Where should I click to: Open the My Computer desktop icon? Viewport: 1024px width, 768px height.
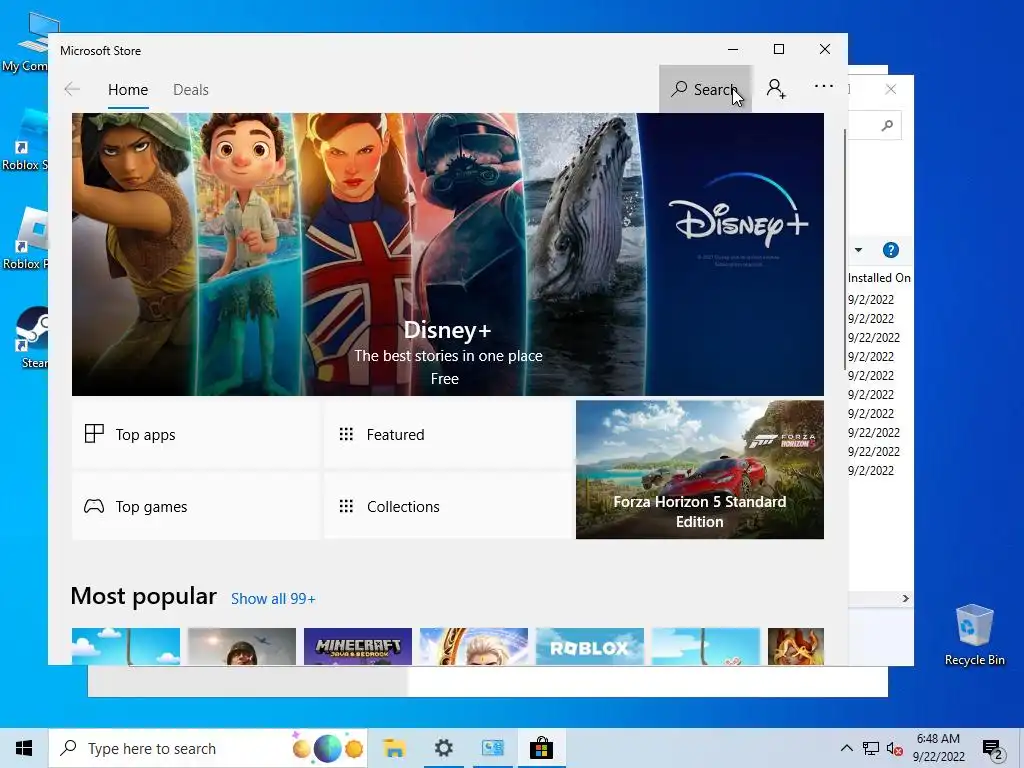pos(26,41)
